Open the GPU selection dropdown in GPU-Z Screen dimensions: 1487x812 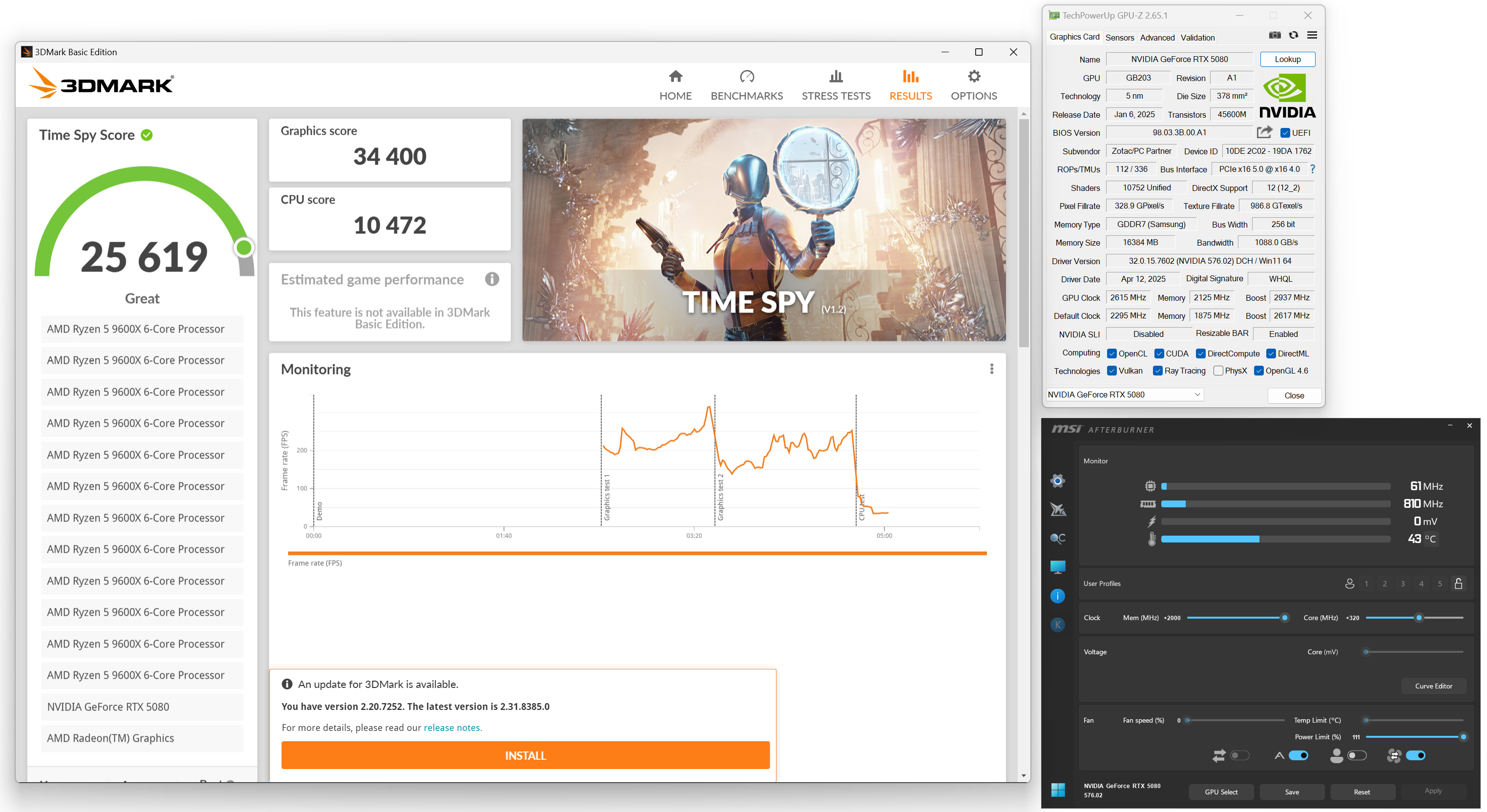1196,394
